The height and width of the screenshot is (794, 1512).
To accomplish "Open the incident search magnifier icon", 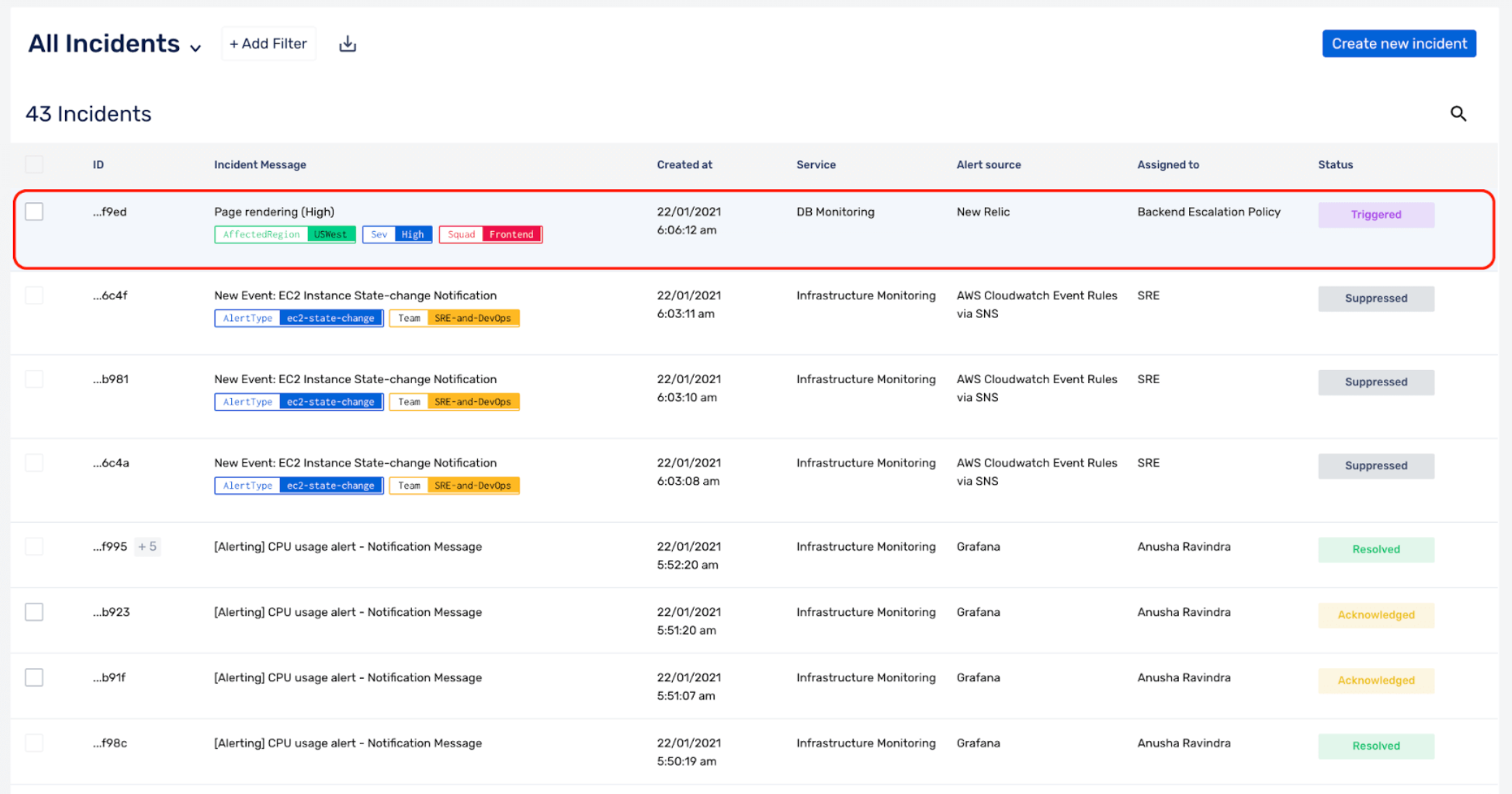I will 1458,114.
